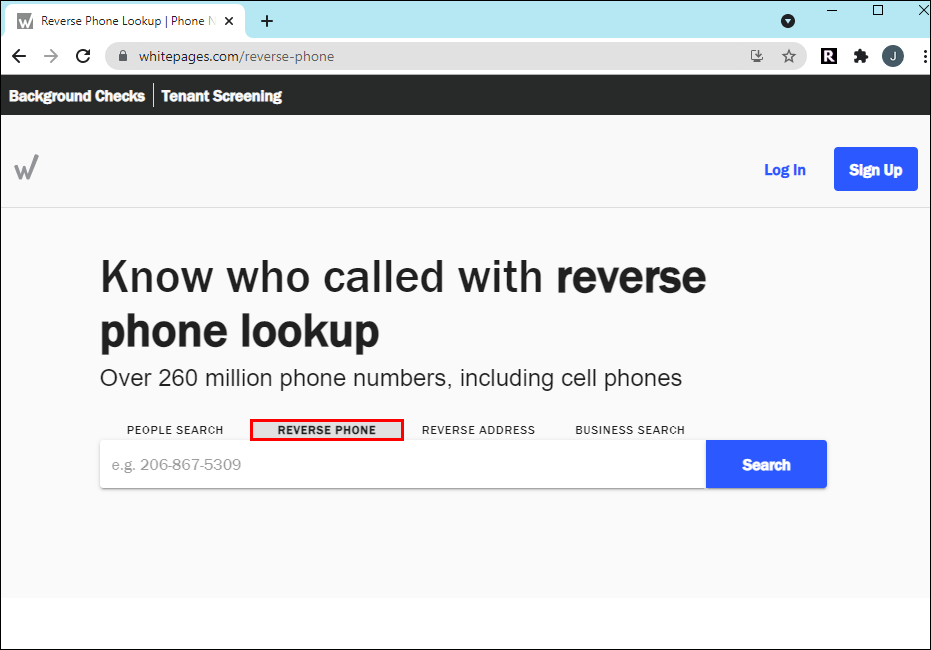
Task: Maximize the browser window
Action: [x=878, y=11]
